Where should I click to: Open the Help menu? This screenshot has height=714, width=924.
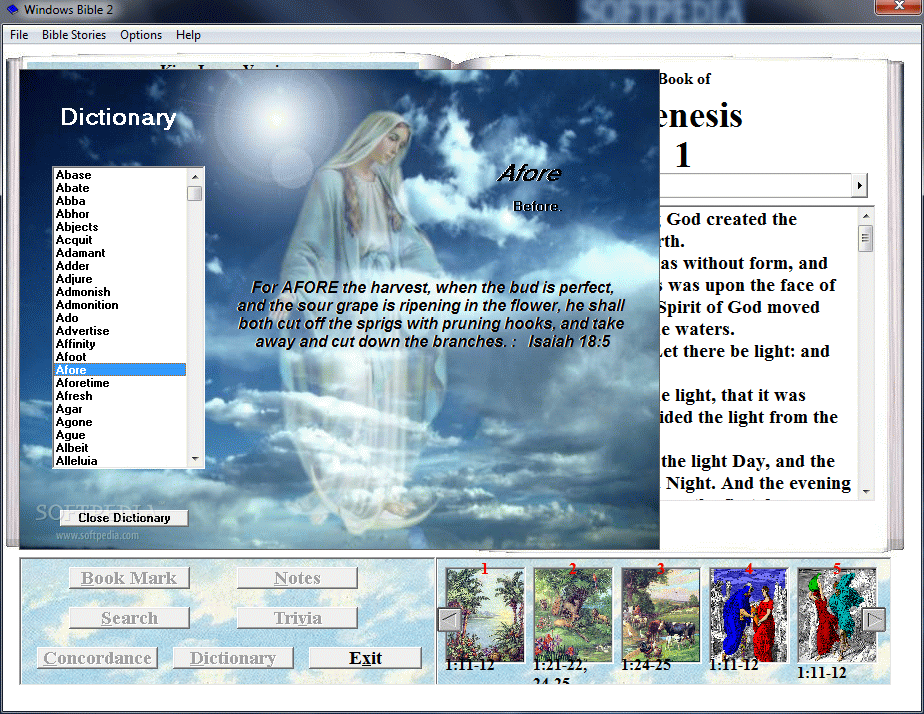coord(188,35)
